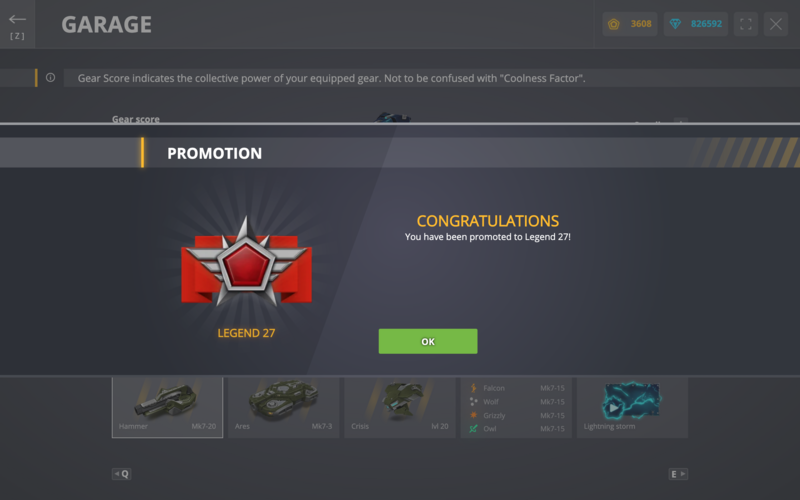Click the Legend 27 rank badge

coord(246,263)
